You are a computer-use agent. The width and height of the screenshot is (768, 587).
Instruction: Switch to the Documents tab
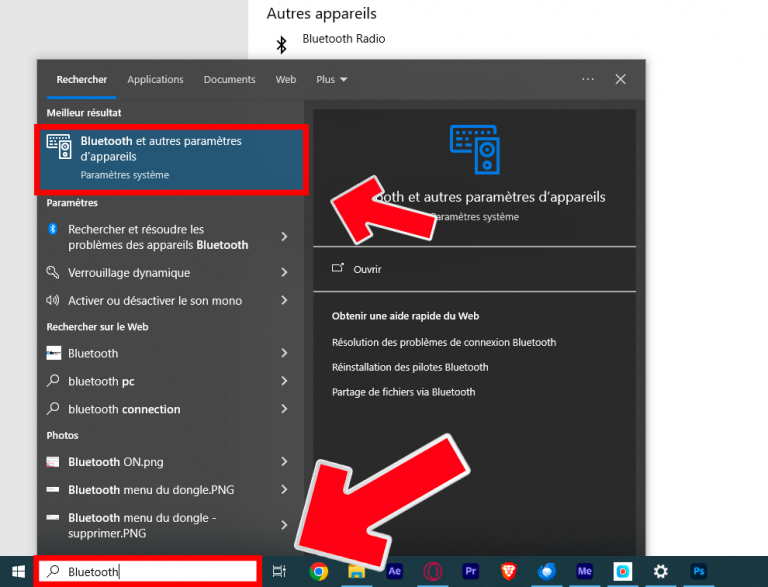[x=229, y=79]
